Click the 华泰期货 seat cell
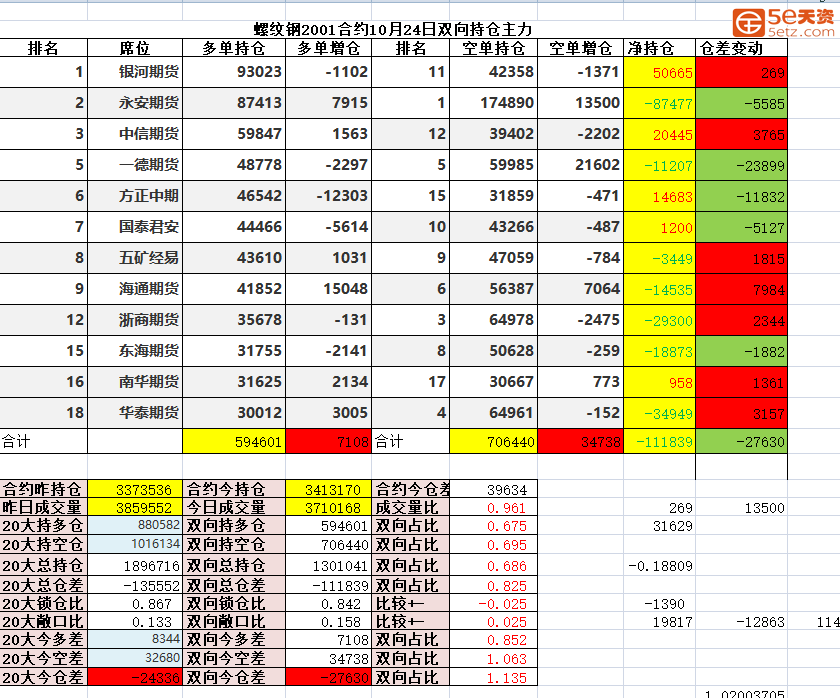The width and height of the screenshot is (840, 698). point(135,414)
